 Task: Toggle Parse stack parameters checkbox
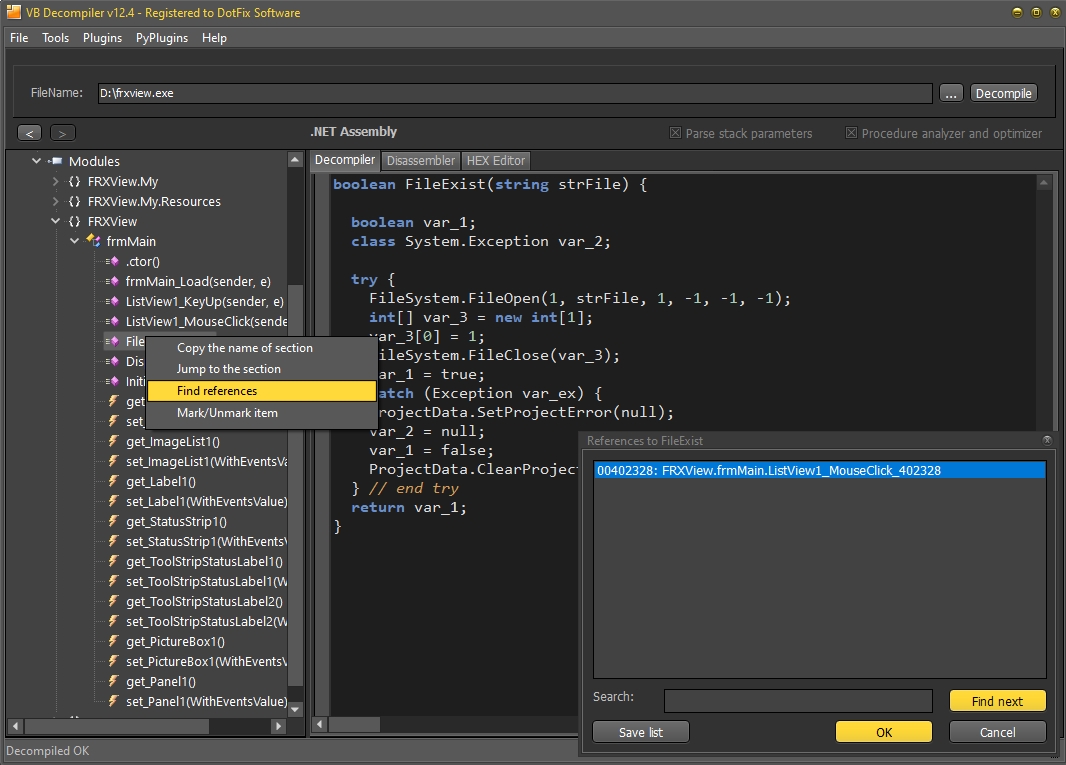(675, 133)
